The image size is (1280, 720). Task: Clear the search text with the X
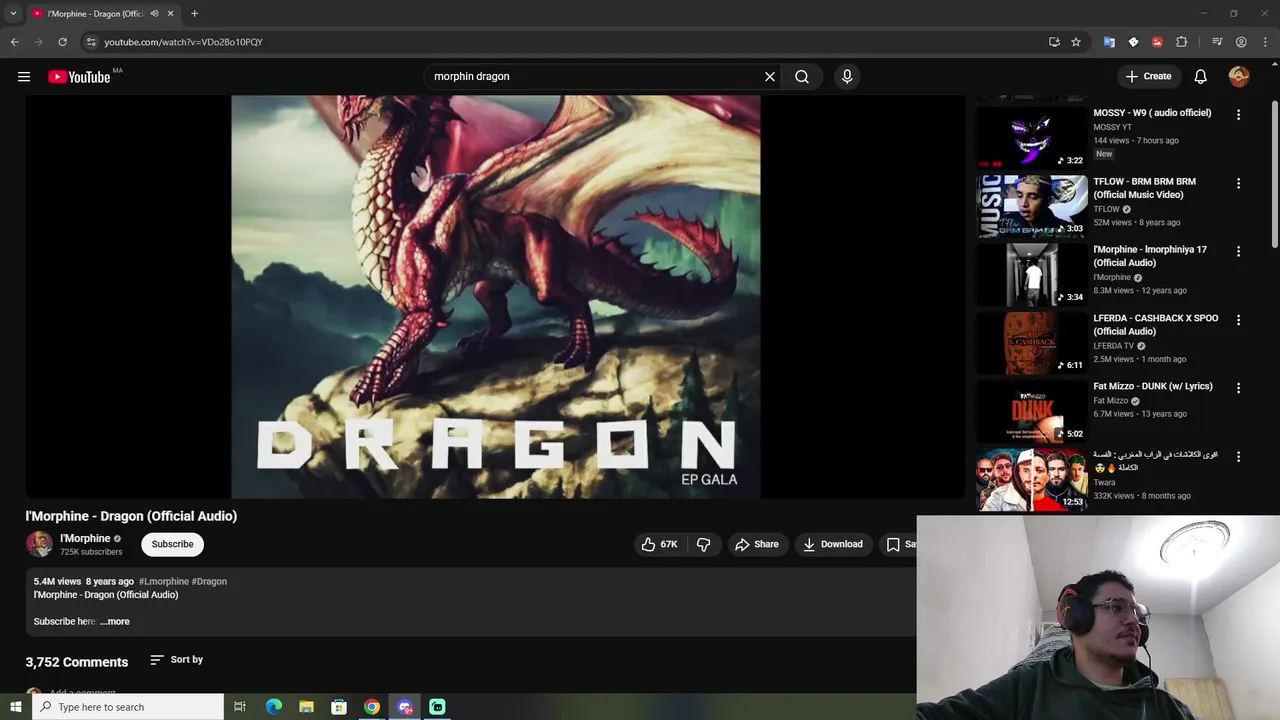click(770, 76)
